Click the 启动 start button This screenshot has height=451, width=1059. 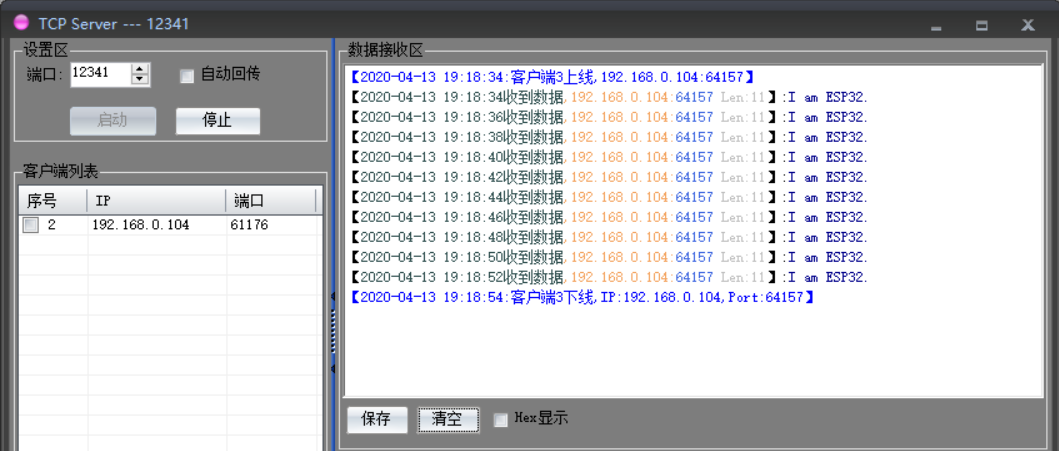coord(113,121)
